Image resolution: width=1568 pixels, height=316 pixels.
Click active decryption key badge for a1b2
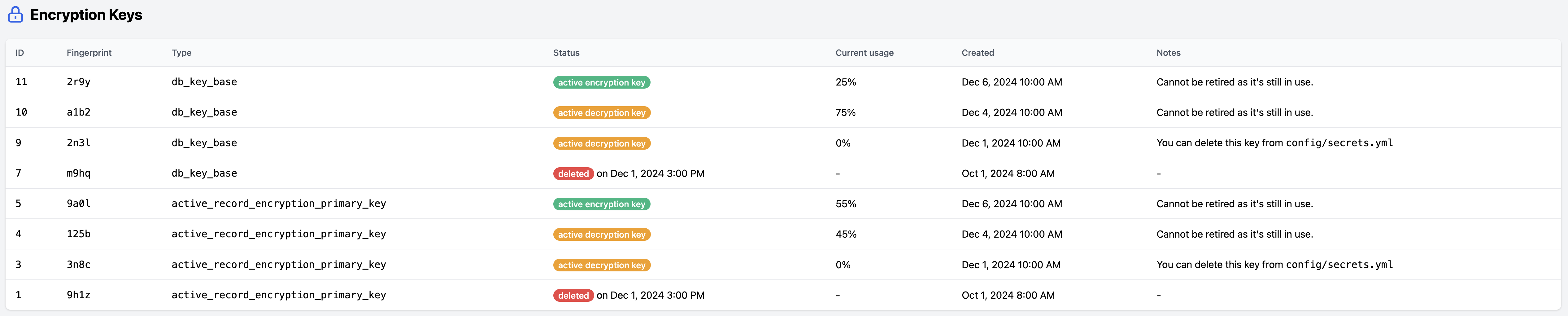point(602,113)
